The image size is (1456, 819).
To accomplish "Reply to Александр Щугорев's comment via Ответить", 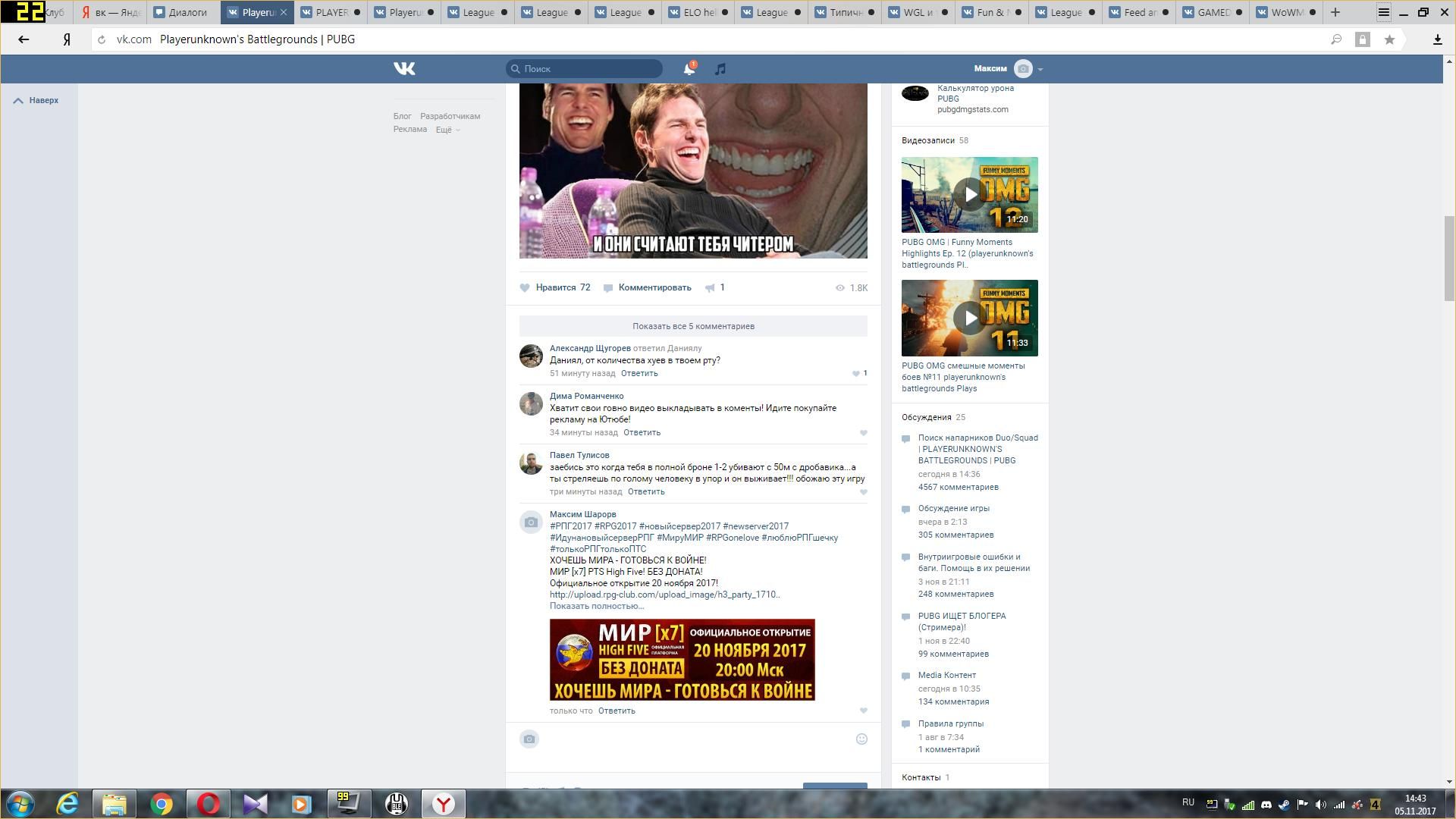I will tap(639, 373).
